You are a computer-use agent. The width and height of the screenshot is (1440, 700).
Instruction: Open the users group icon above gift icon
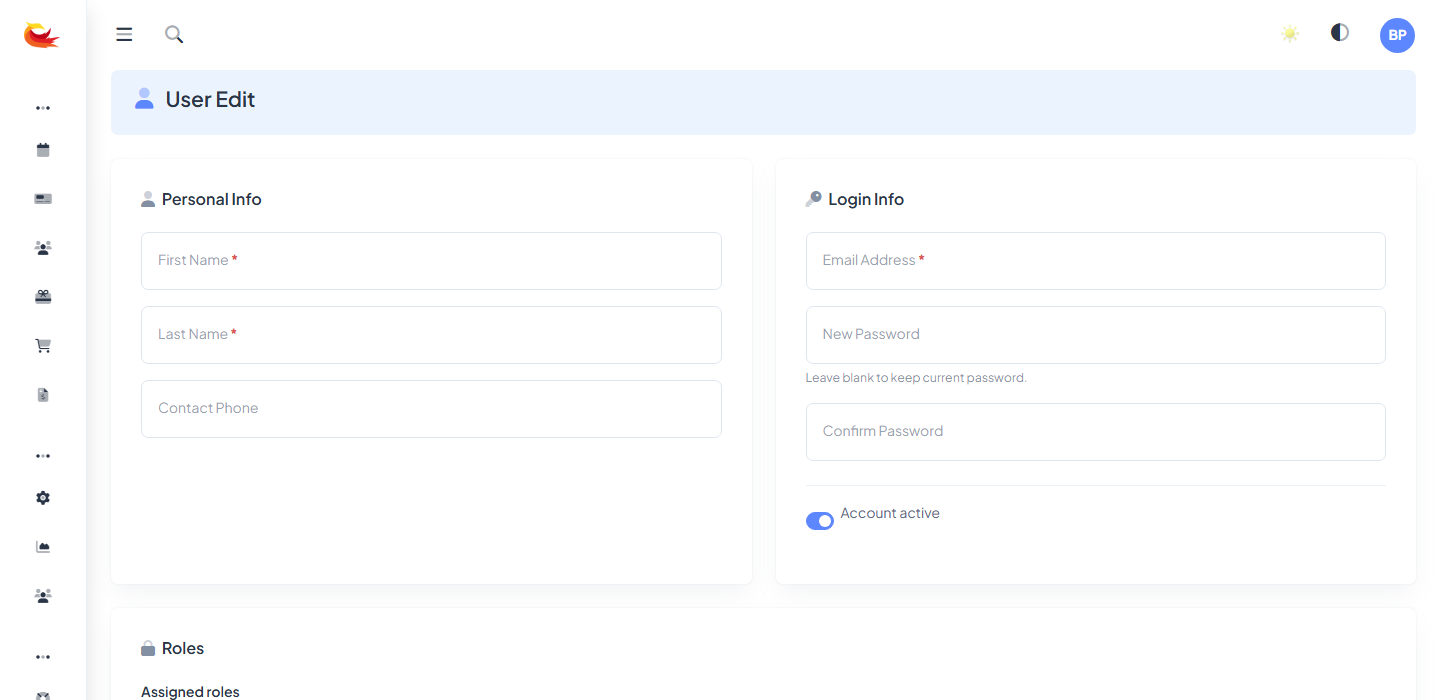point(43,247)
